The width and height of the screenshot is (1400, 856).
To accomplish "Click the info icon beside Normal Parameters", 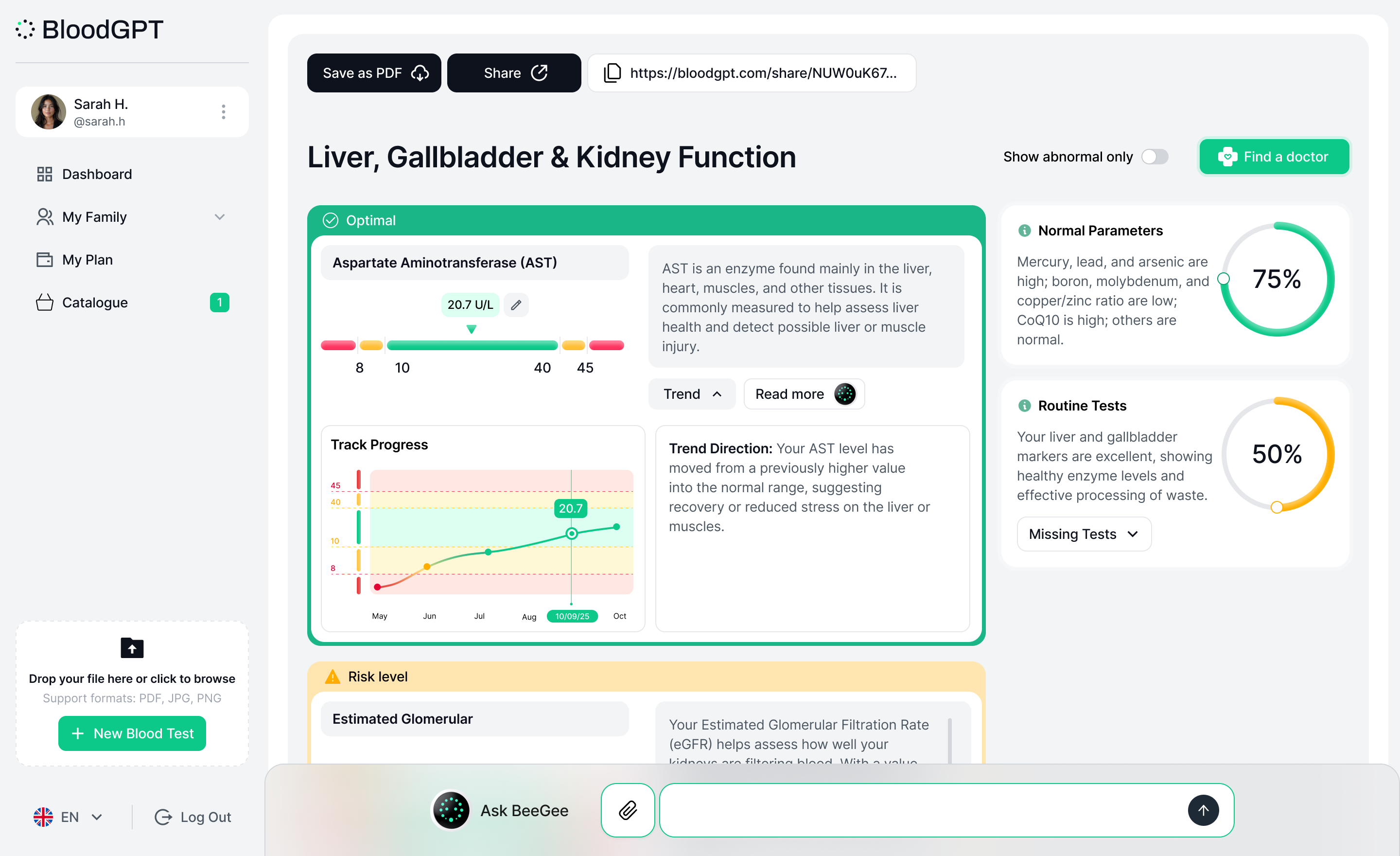I will (x=1024, y=231).
